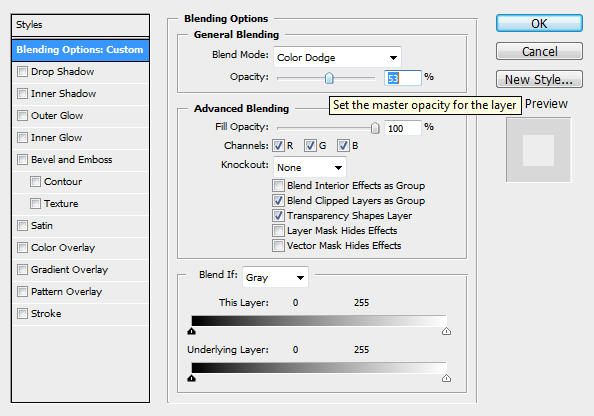Image resolution: width=594 pixels, height=416 pixels.
Task: Click Underlying Layer black point slider
Action: point(192,378)
